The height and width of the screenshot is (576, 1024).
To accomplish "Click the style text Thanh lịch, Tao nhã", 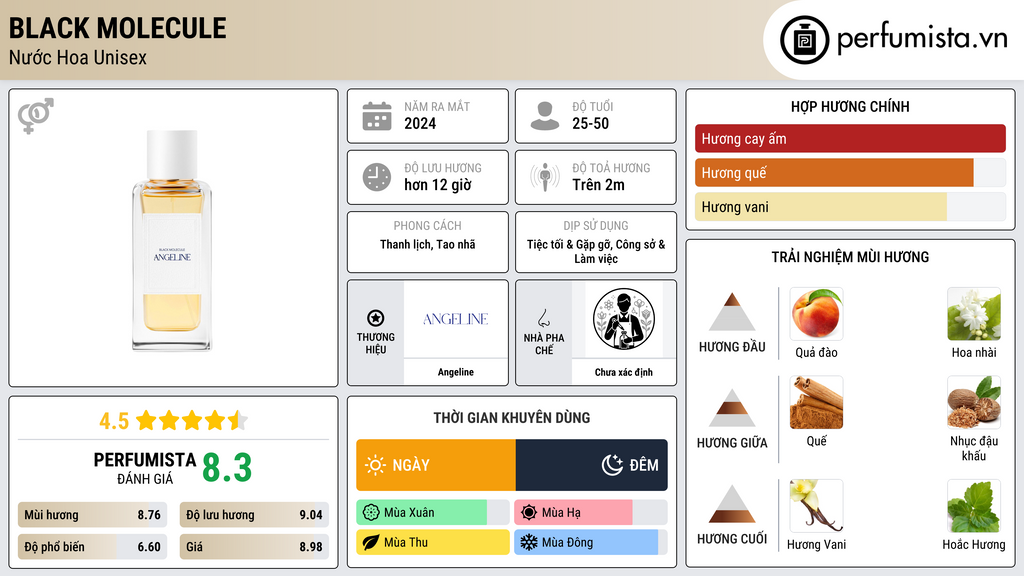I will [x=428, y=244].
